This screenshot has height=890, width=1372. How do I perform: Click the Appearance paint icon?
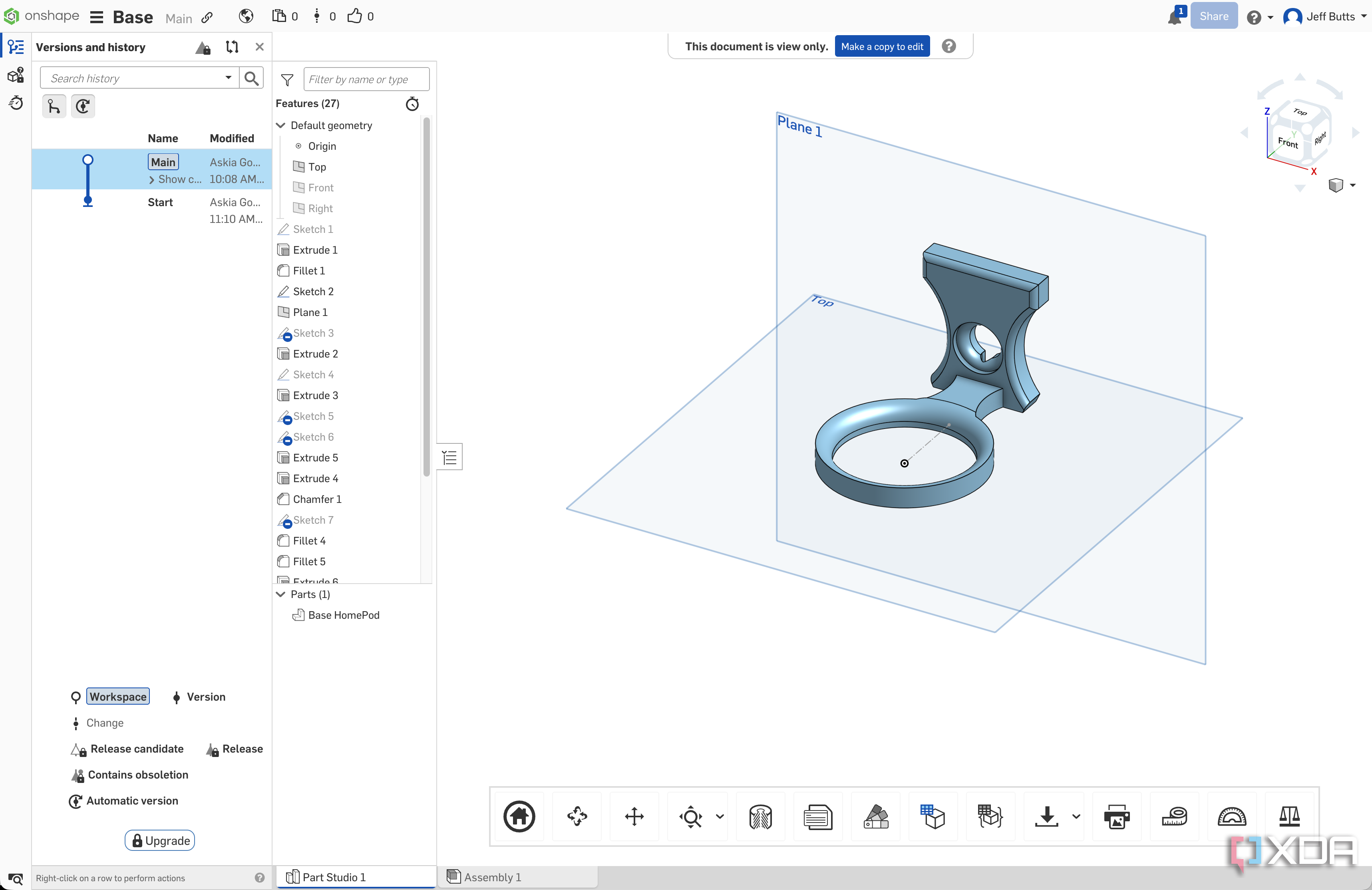pyautogui.click(x=876, y=816)
